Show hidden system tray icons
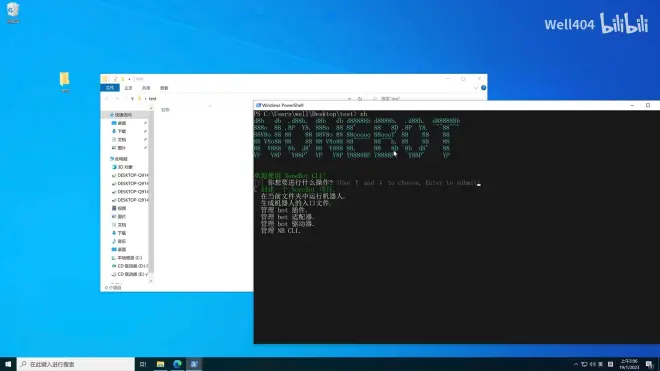 pyautogui.click(x=576, y=364)
